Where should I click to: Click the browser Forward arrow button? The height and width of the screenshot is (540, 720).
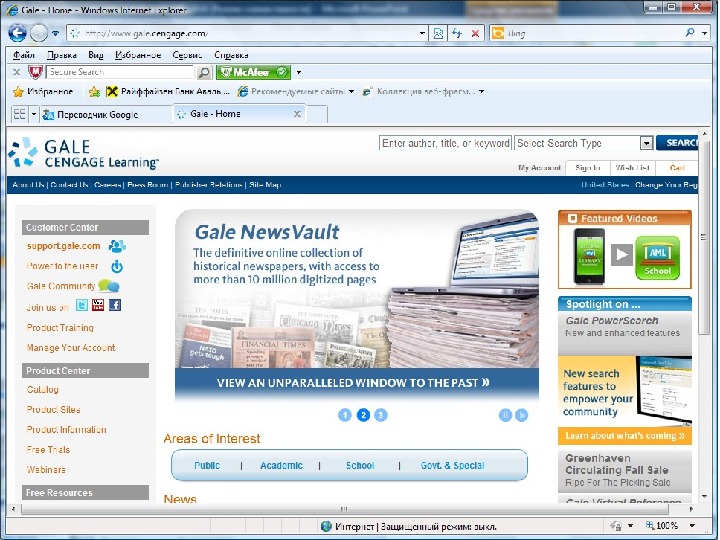39,33
